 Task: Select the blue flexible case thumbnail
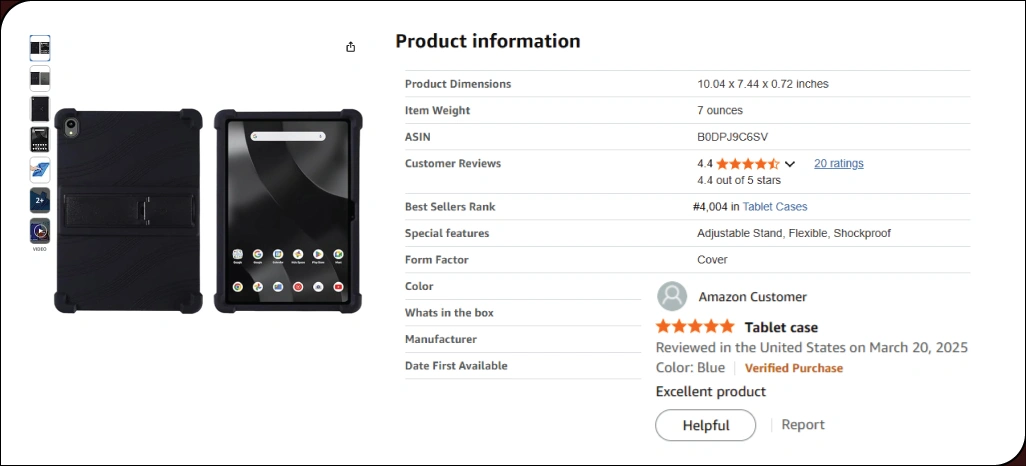40,170
